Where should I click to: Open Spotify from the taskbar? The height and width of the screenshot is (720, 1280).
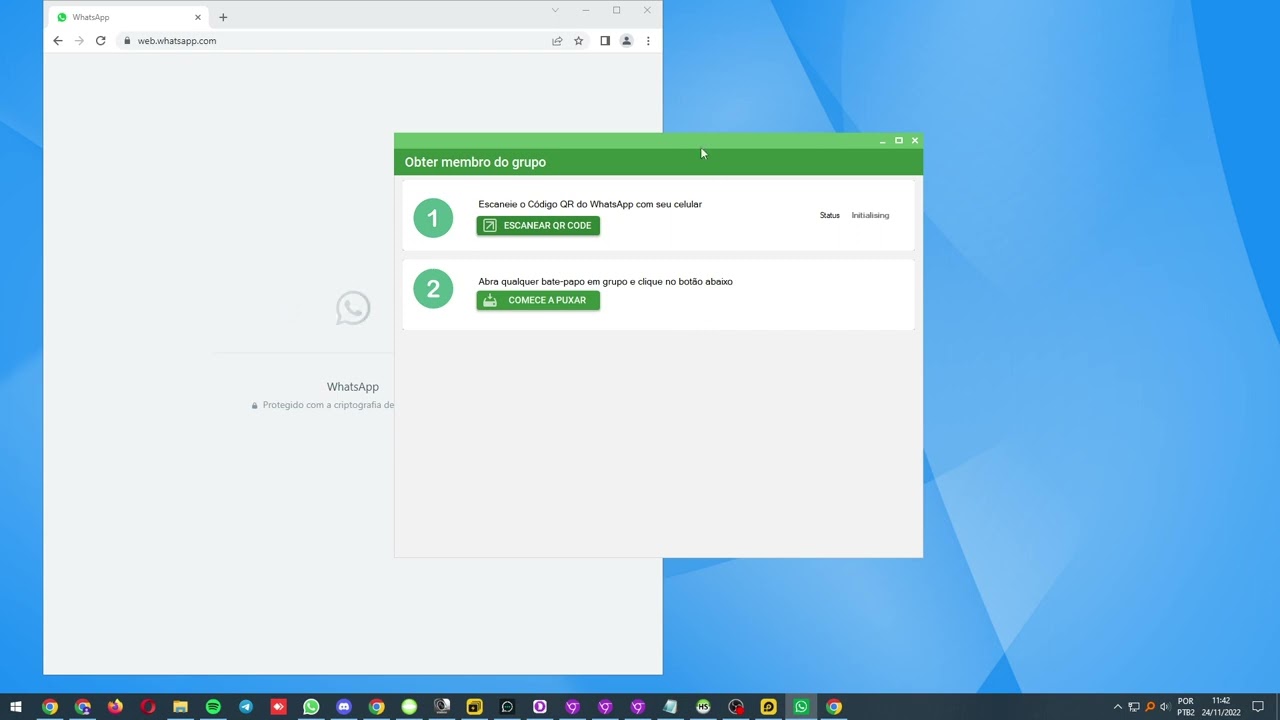[x=213, y=707]
